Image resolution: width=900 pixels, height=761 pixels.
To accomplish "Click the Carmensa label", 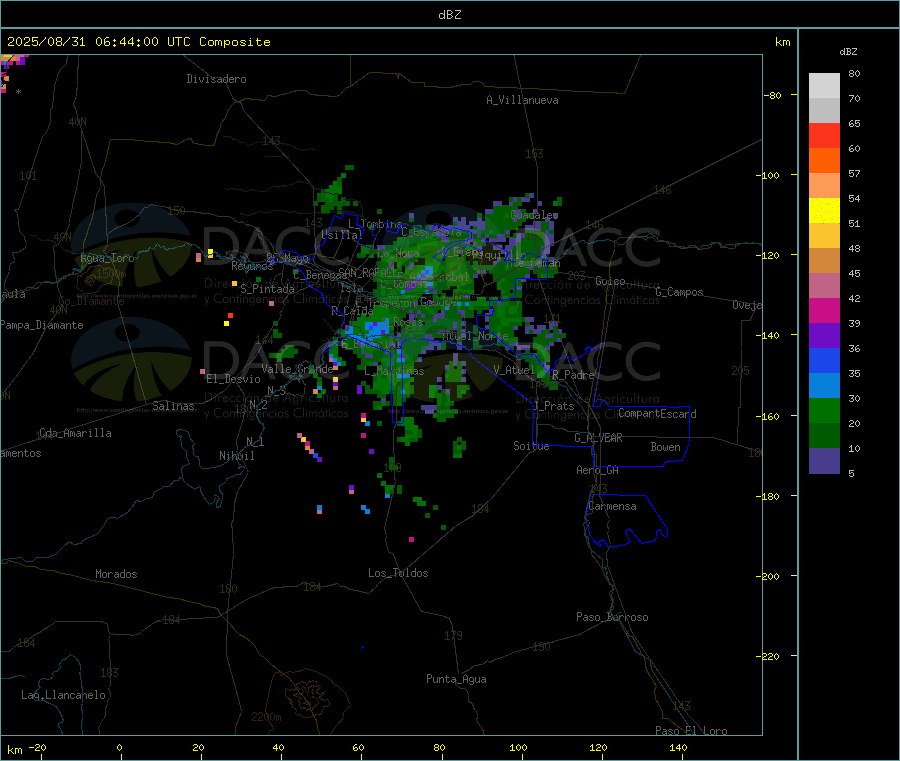I will [x=612, y=507].
